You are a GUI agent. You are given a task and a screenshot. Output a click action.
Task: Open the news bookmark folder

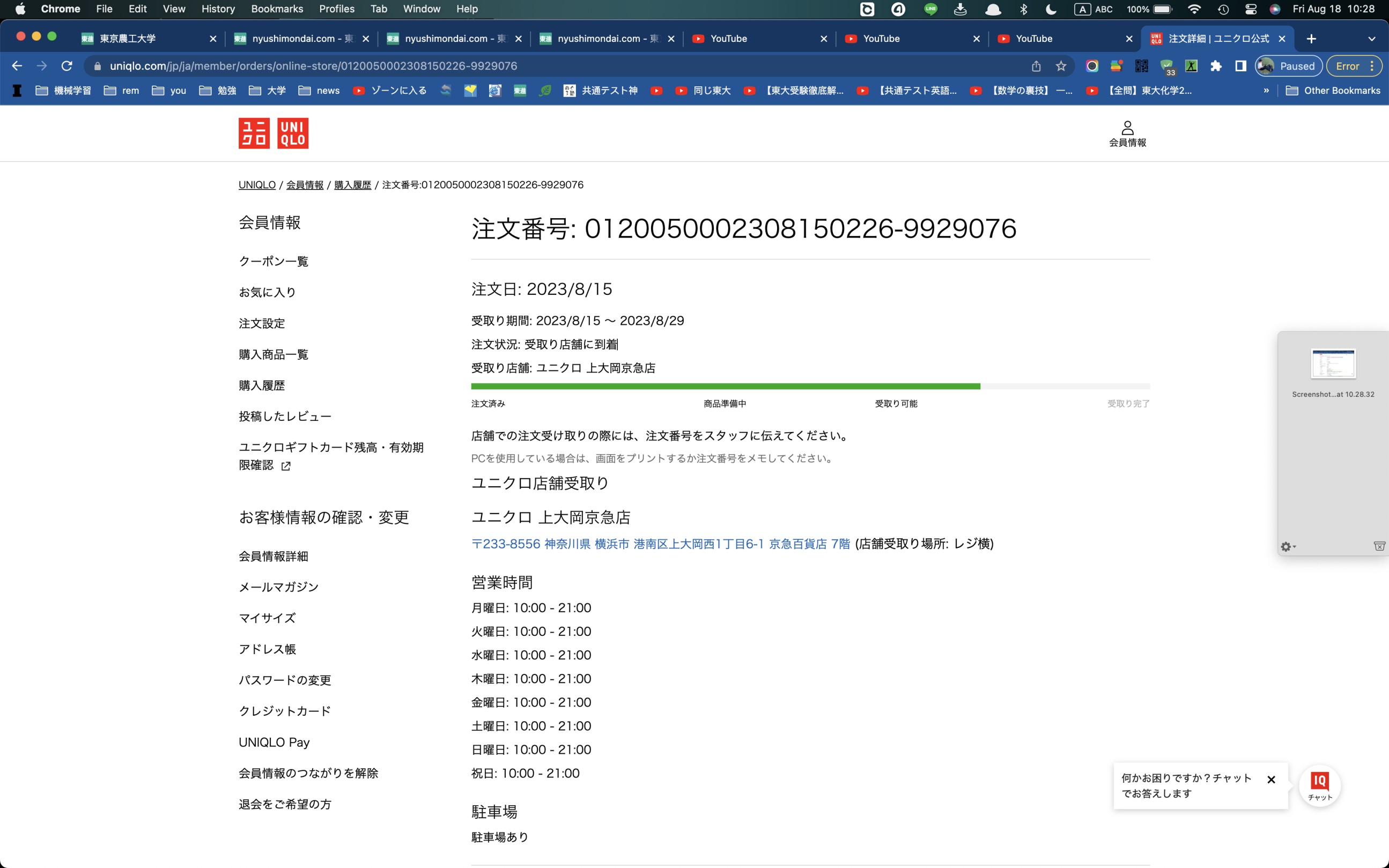[x=319, y=90]
